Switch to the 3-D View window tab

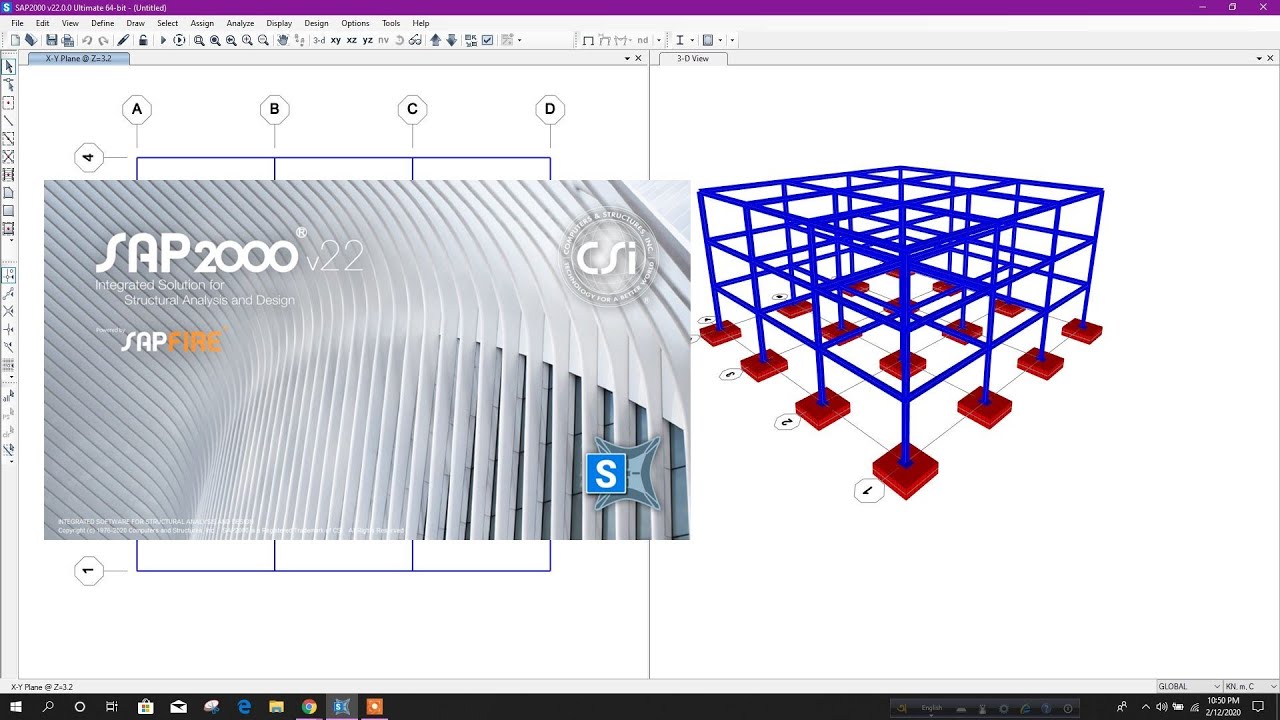click(x=693, y=58)
